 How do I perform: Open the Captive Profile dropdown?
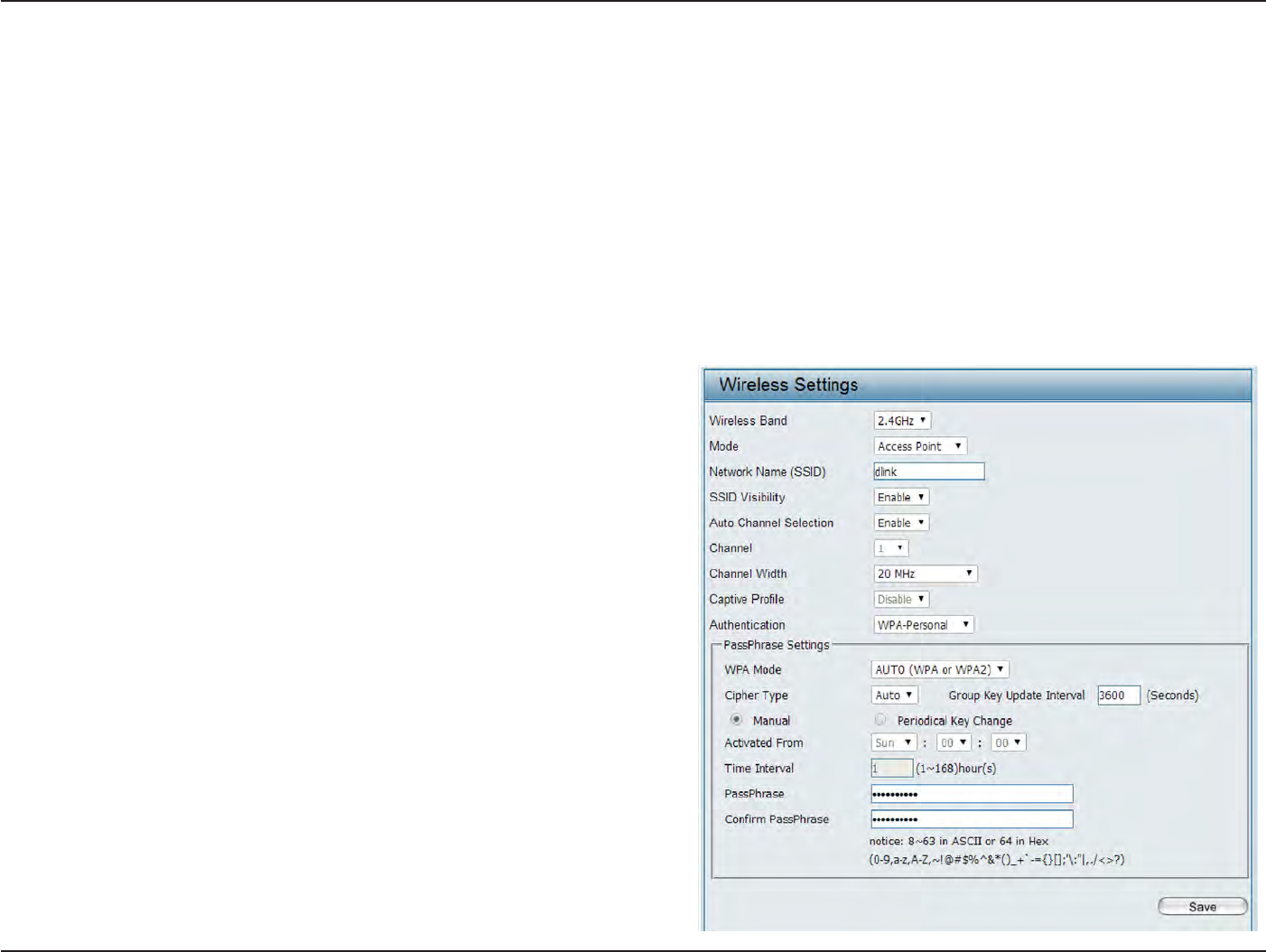click(901, 600)
